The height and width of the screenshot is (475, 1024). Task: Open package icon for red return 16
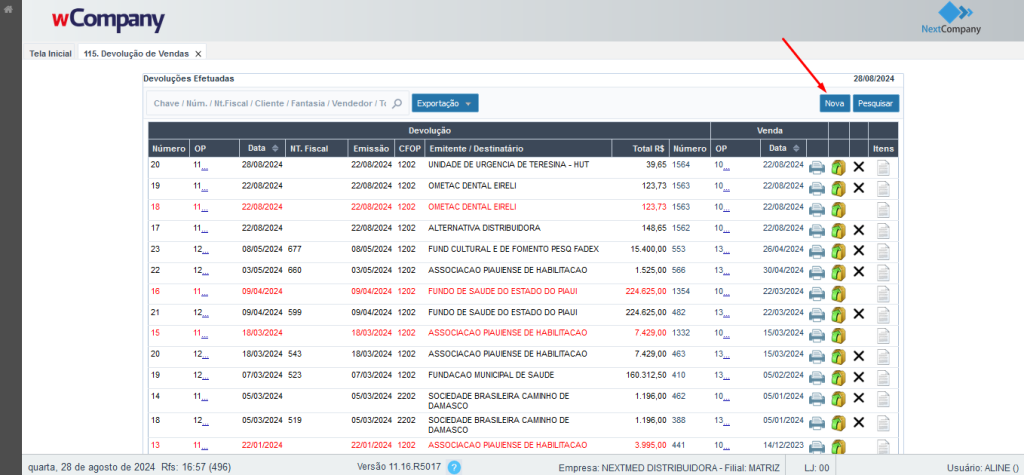click(839, 293)
